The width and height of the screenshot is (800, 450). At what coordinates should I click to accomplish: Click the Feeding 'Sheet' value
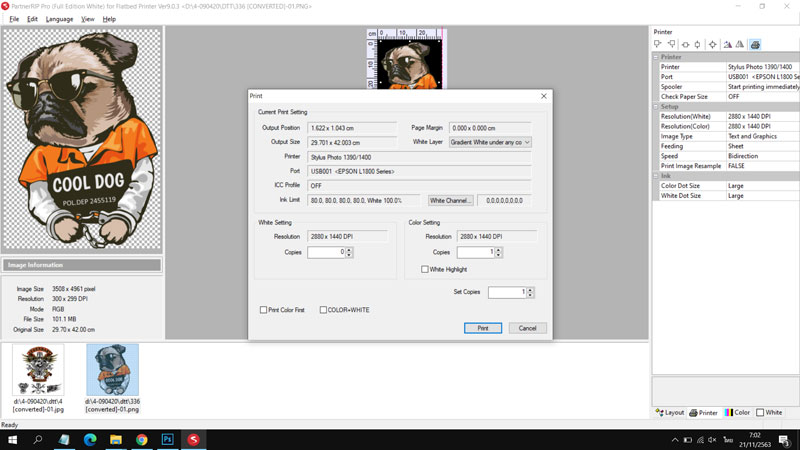tap(735, 146)
